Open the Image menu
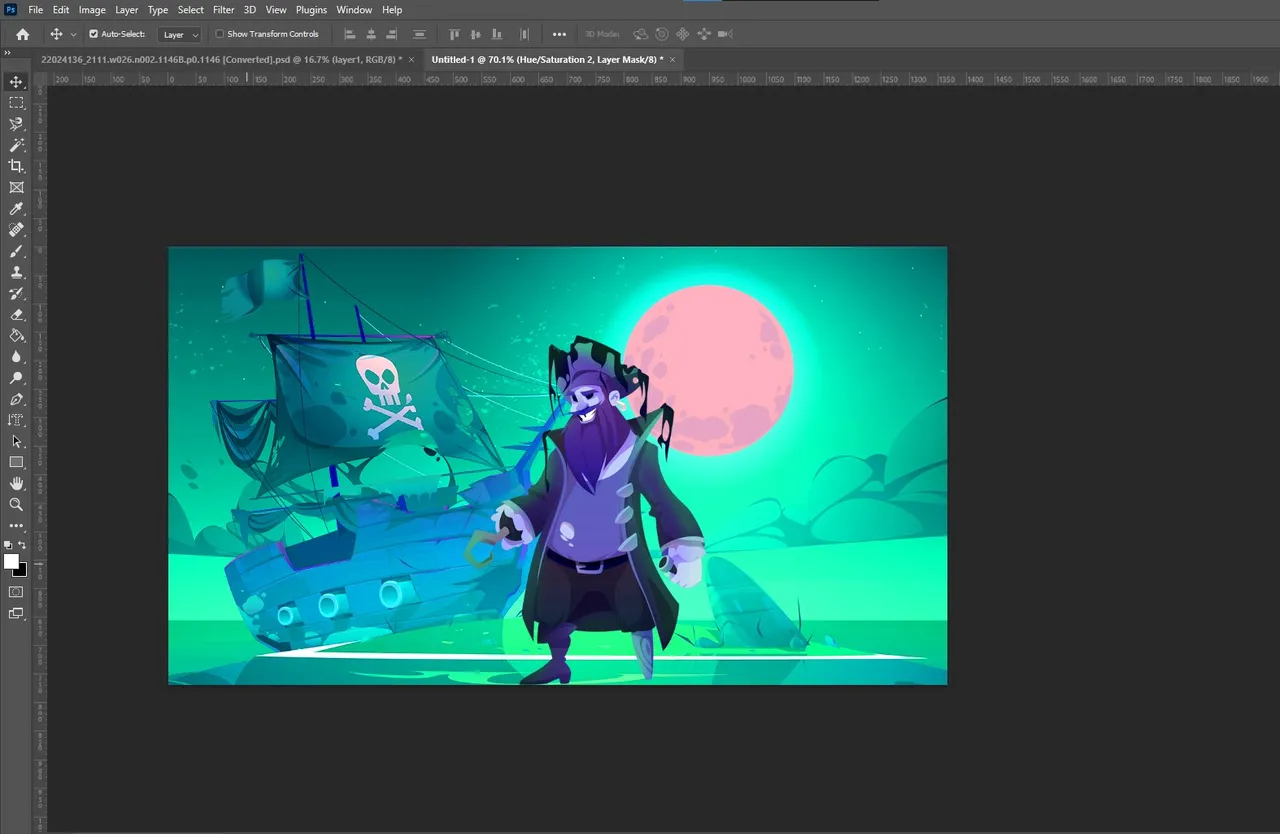Screen dimensions: 1280x834 [x=92, y=10]
